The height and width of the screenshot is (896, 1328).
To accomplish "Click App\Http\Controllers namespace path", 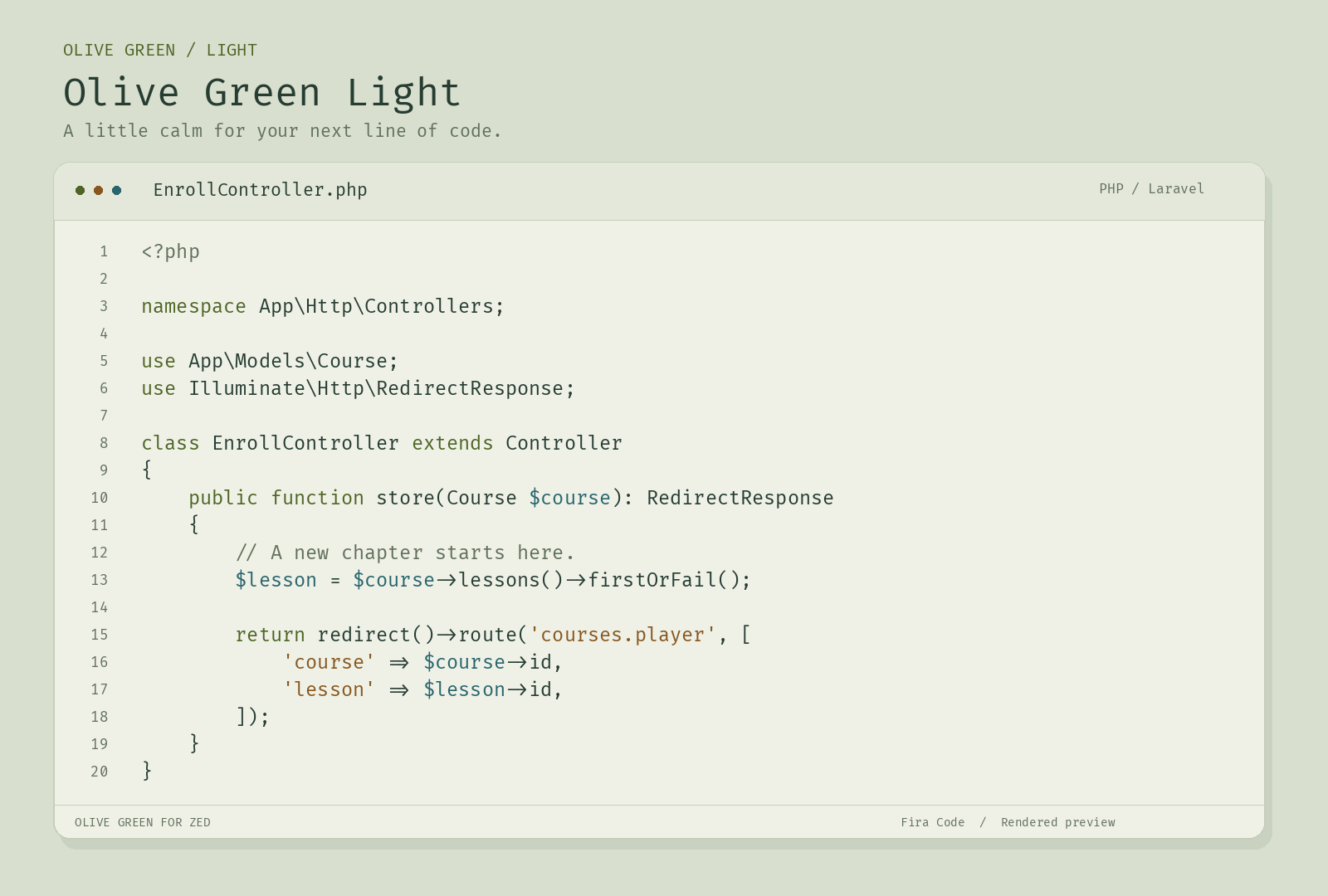I will click(376, 306).
